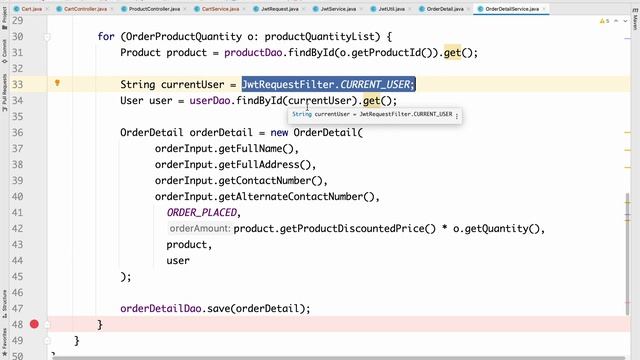
Task: Click the fold end marker on line 49
Action: pyautogui.click(x=47, y=341)
